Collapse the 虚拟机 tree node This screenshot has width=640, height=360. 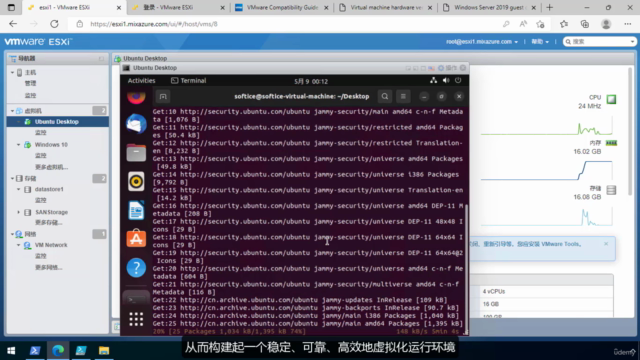tap(12, 111)
